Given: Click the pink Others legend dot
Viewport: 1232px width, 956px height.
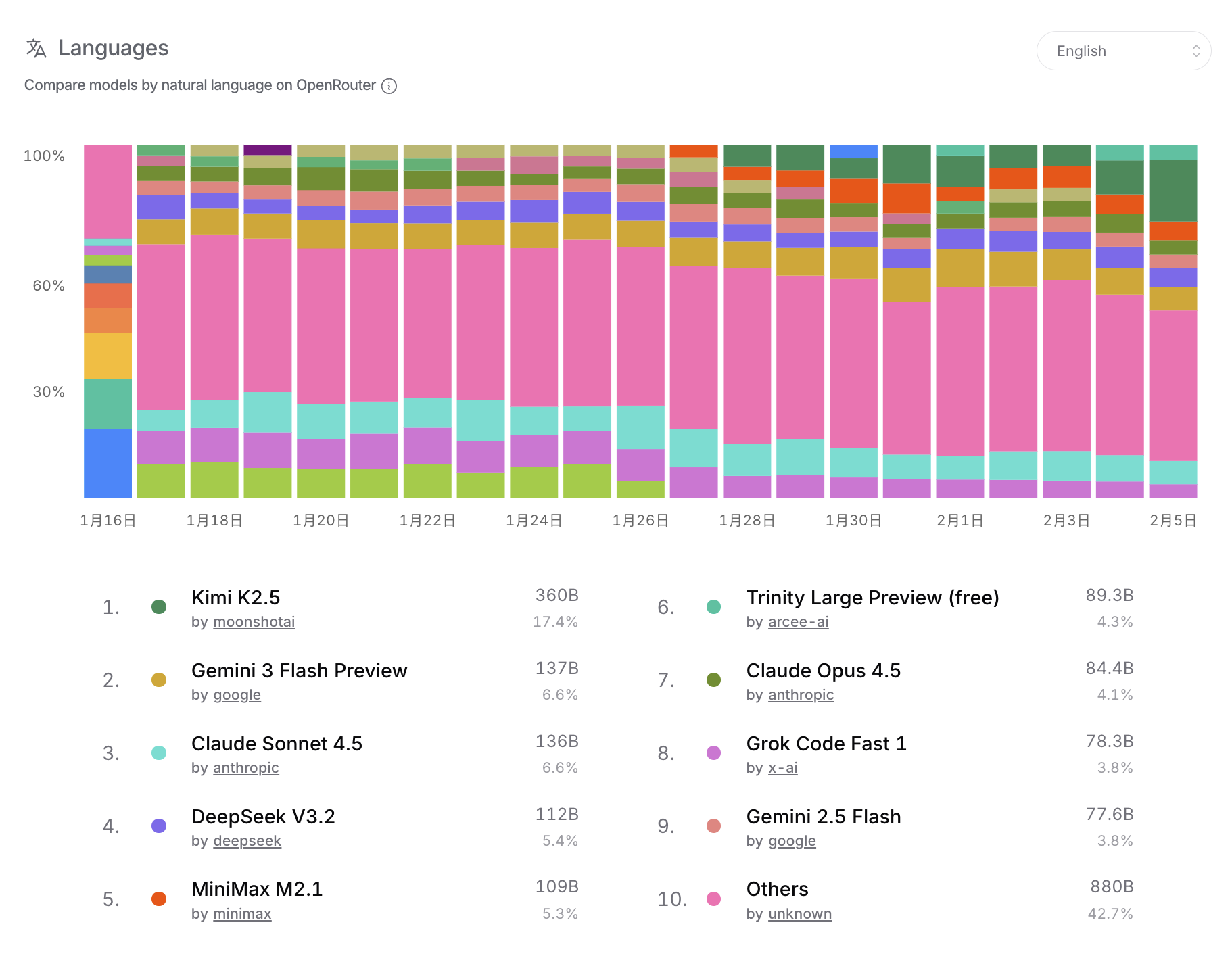Looking at the screenshot, I should tap(713, 899).
